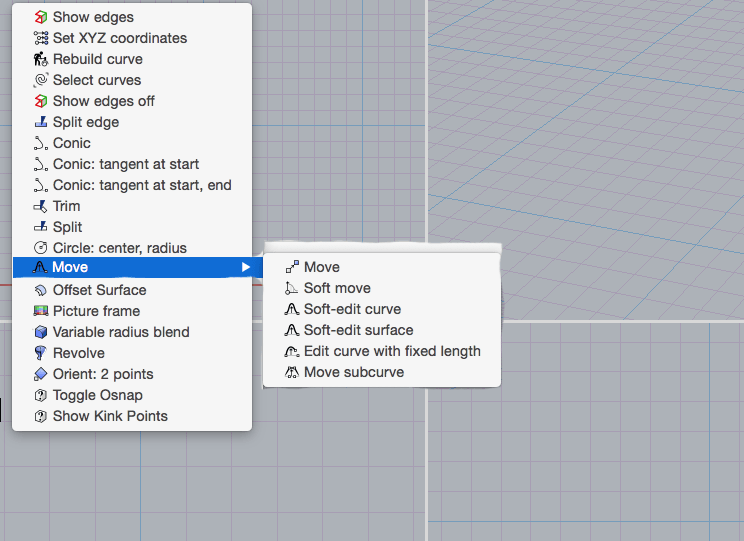Choose Move in the submenu
This screenshot has width=744, height=541.
382,267
